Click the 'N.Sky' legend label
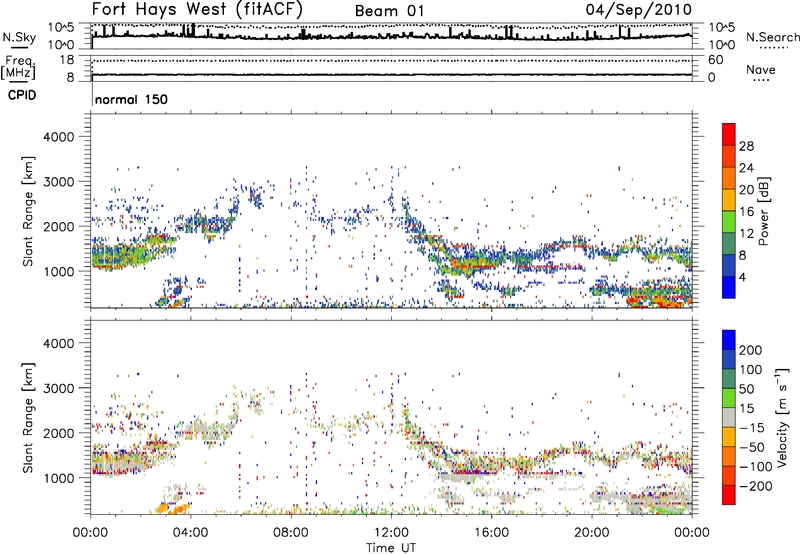 [x=19, y=37]
